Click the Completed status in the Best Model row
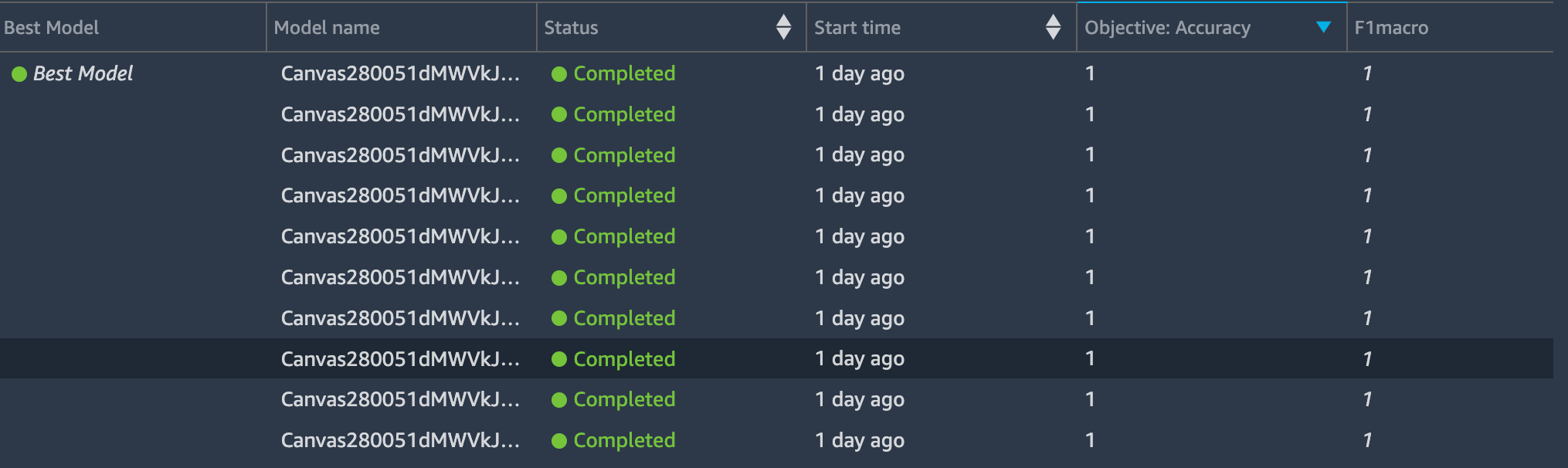 [624, 73]
